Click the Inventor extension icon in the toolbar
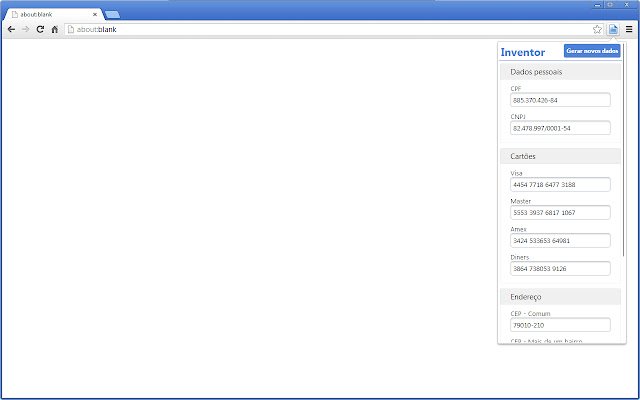The width and height of the screenshot is (640, 400). (x=613, y=29)
